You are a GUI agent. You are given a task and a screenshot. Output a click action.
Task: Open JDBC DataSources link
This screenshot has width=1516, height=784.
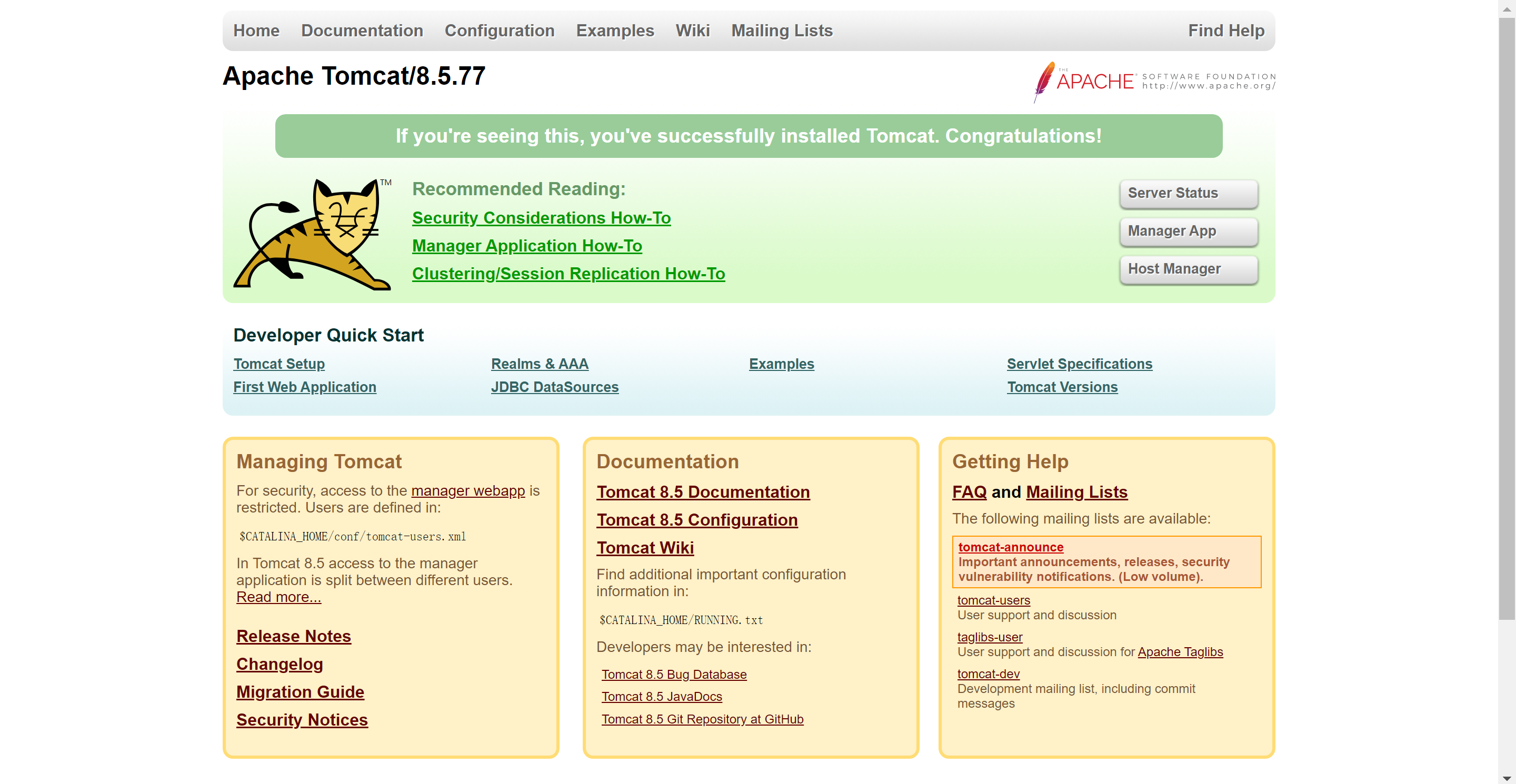(x=554, y=387)
